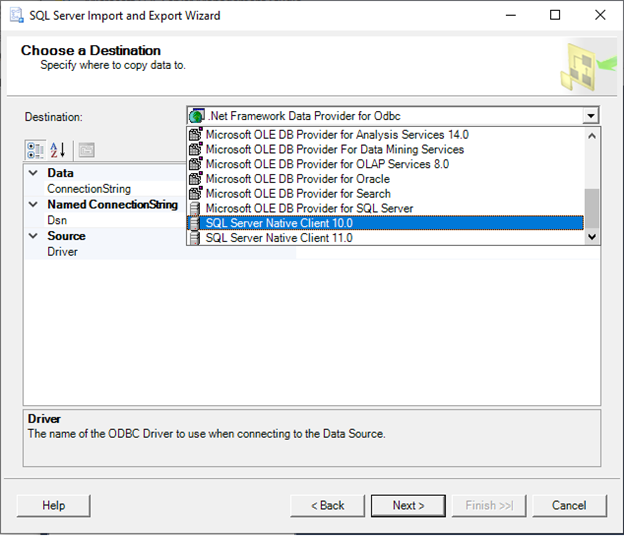624x536 pixels.
Task: Click the icon beside OLE DB Provider for Search
Action: pyautogui.click(x=195, y=193)
